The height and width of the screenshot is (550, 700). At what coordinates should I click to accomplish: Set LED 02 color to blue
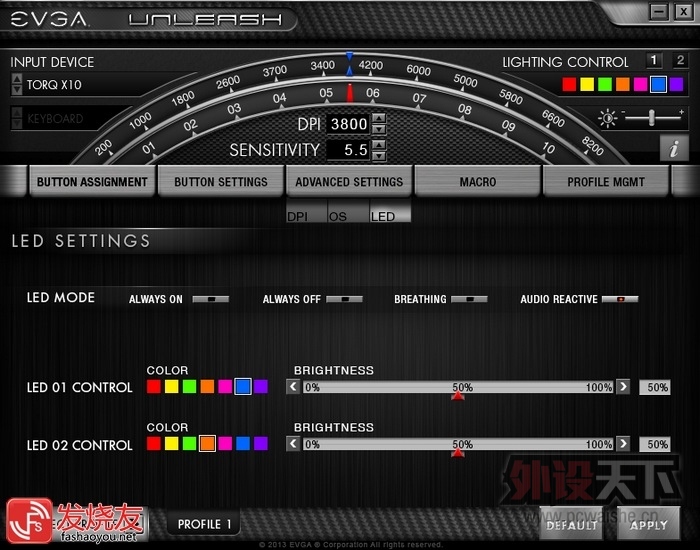click(243, 444)
